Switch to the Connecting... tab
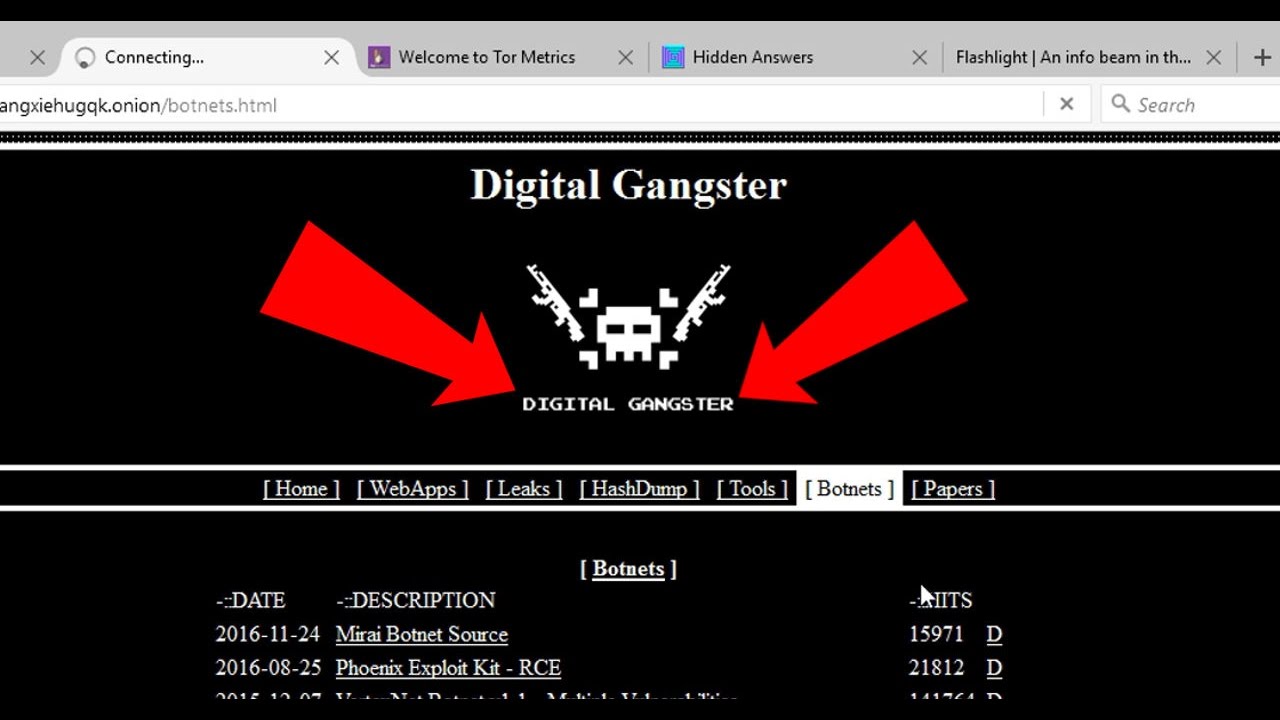The image size is (1280, 720). [208, 57]
